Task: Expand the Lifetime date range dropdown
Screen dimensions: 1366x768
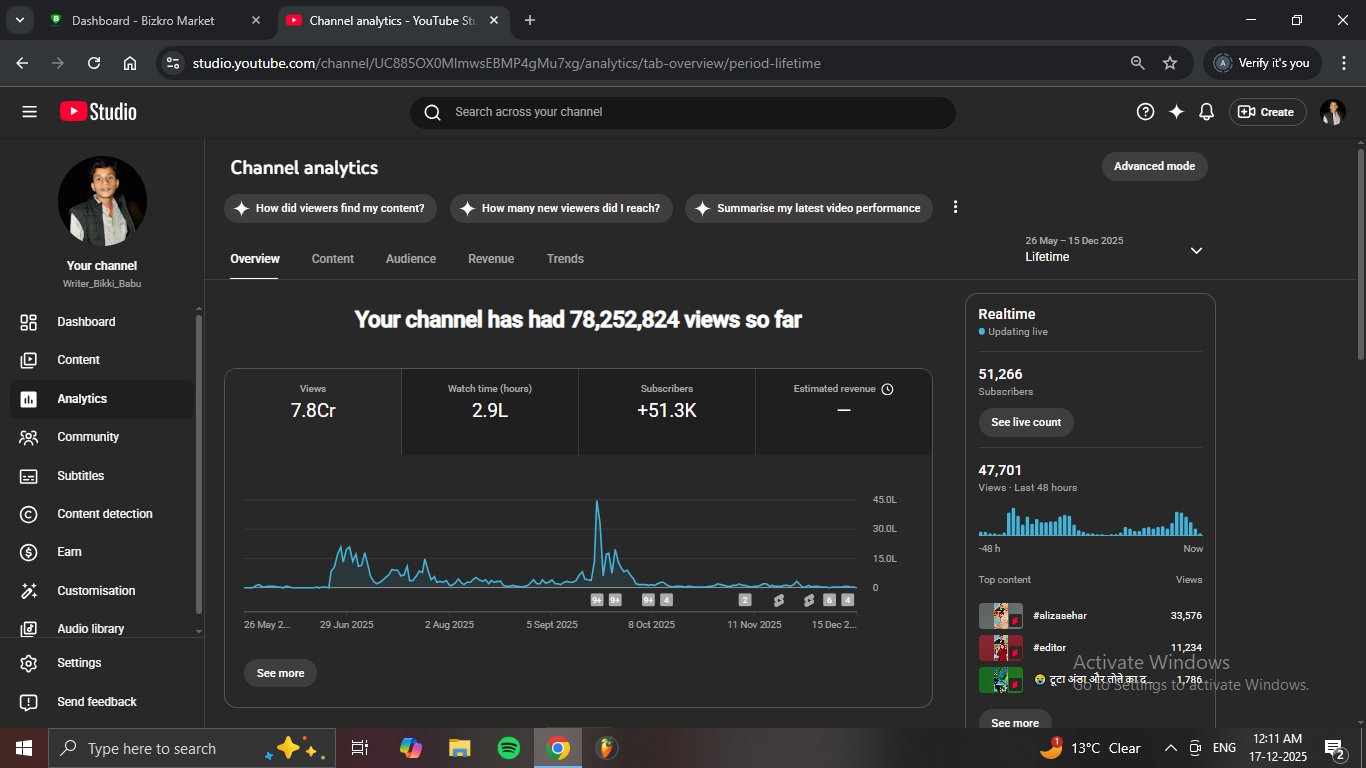Action: point(1196,250)
